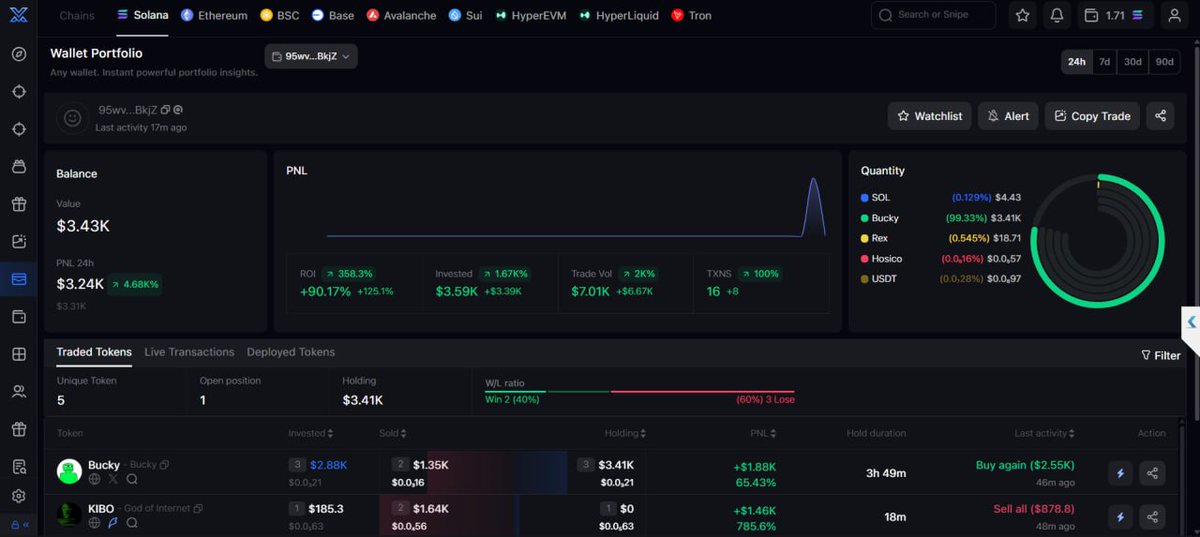Screen dimensions: 1200x537
Task: Switch to BSC chain
Action: [280, 16]
